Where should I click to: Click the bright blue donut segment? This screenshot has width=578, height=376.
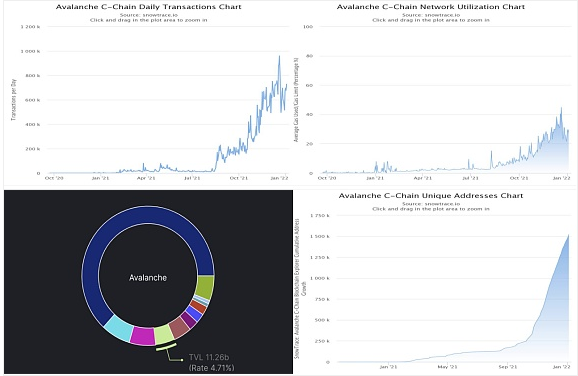194,313
